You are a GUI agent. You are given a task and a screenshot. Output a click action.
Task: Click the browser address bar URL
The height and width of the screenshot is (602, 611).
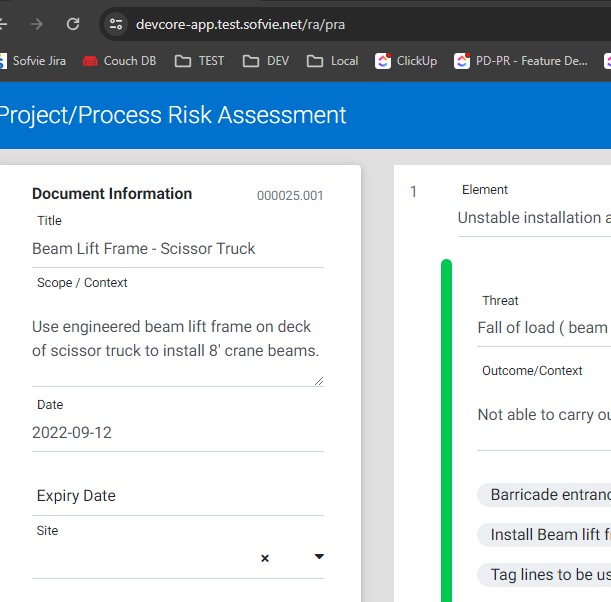240,25
